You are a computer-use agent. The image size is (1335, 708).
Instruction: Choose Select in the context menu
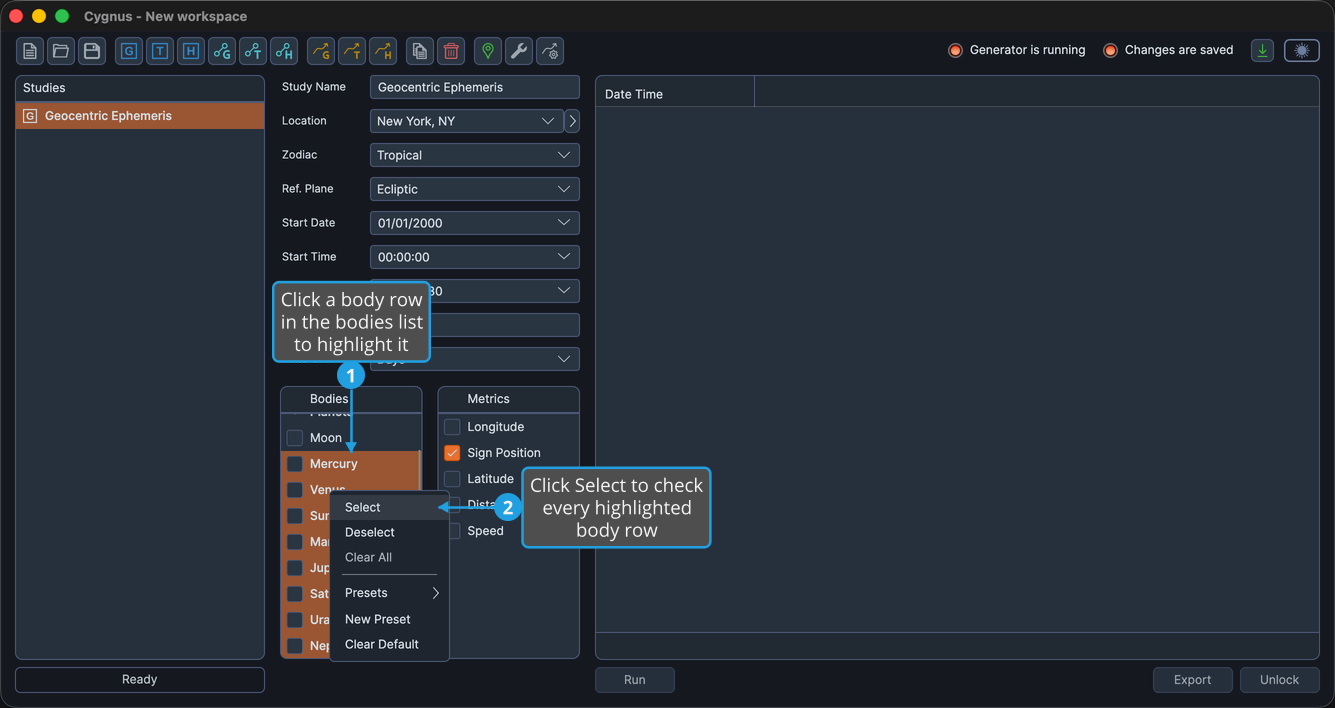390,507
